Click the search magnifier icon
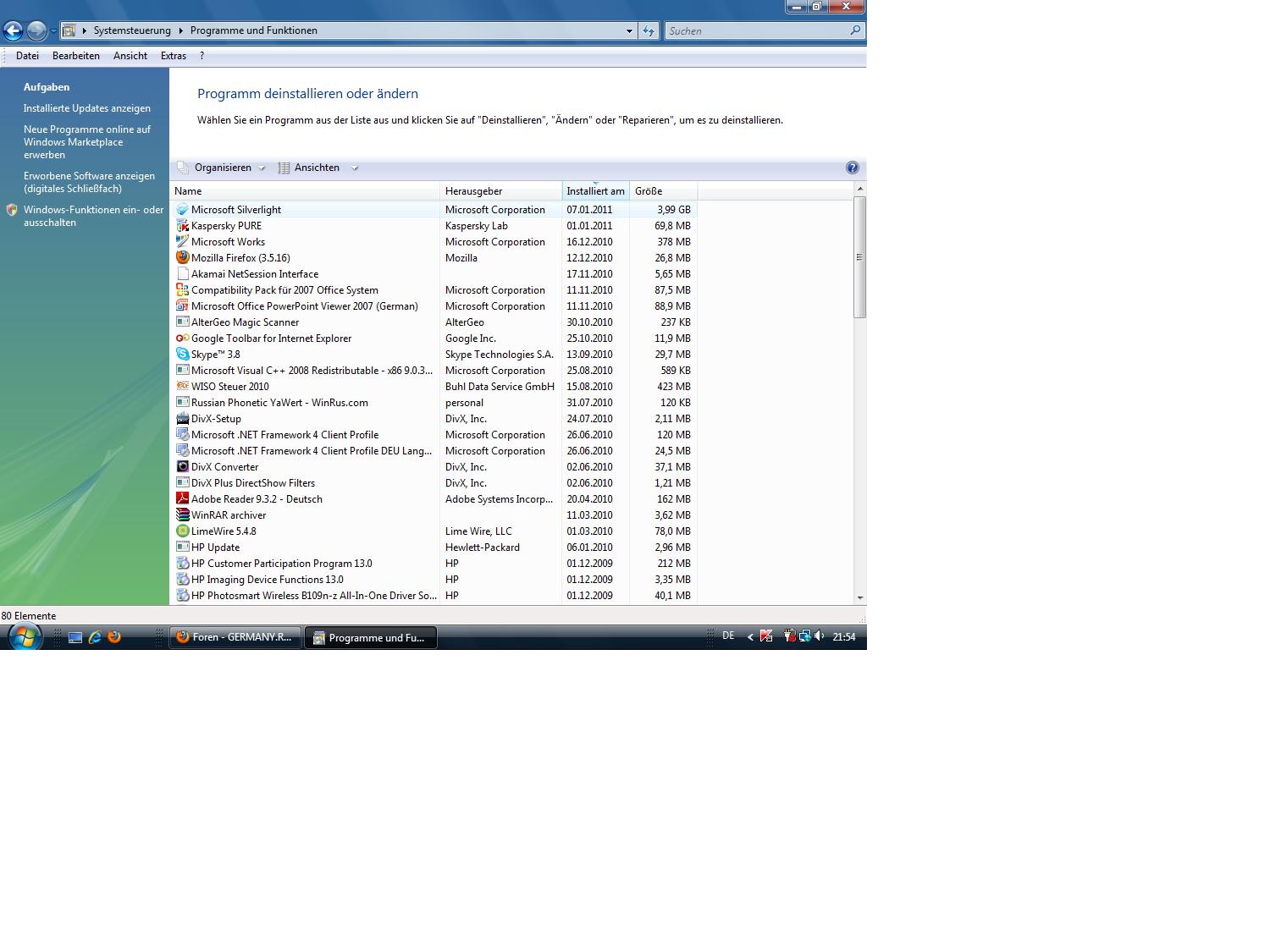The image size is (1270, 952). (855, 30)
